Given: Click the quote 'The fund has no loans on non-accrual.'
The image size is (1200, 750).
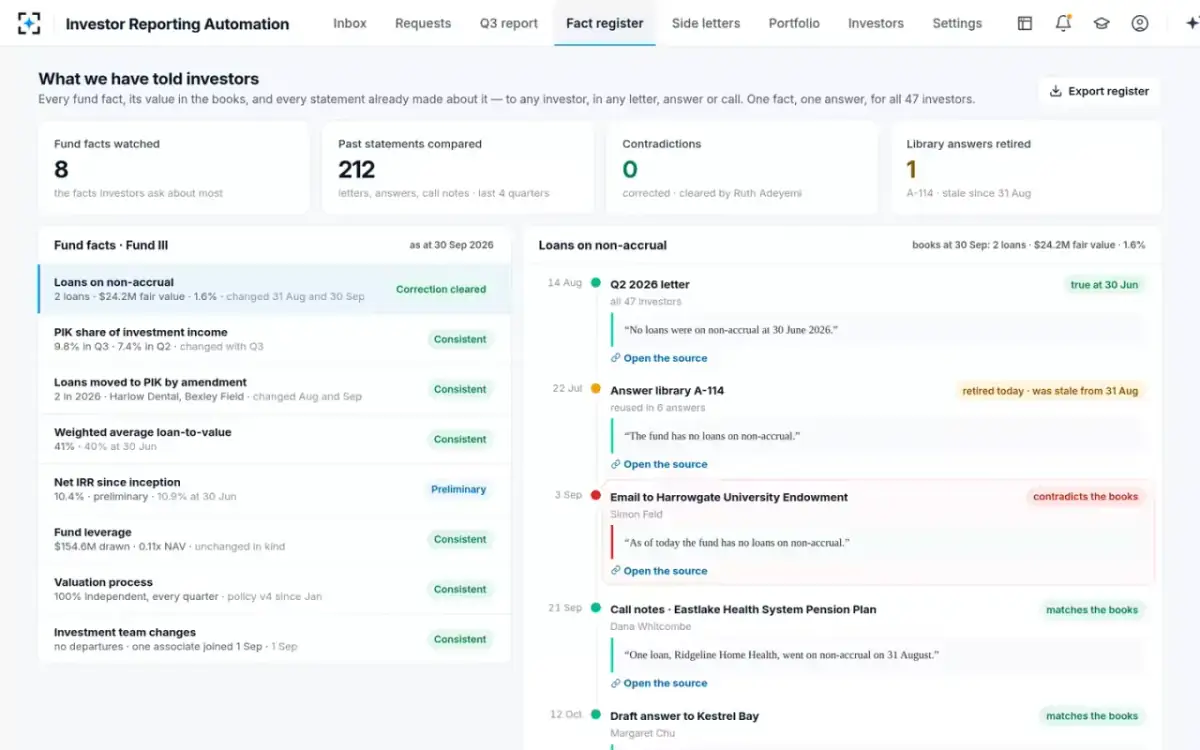Looking at the screenshot, I should 712,436.
